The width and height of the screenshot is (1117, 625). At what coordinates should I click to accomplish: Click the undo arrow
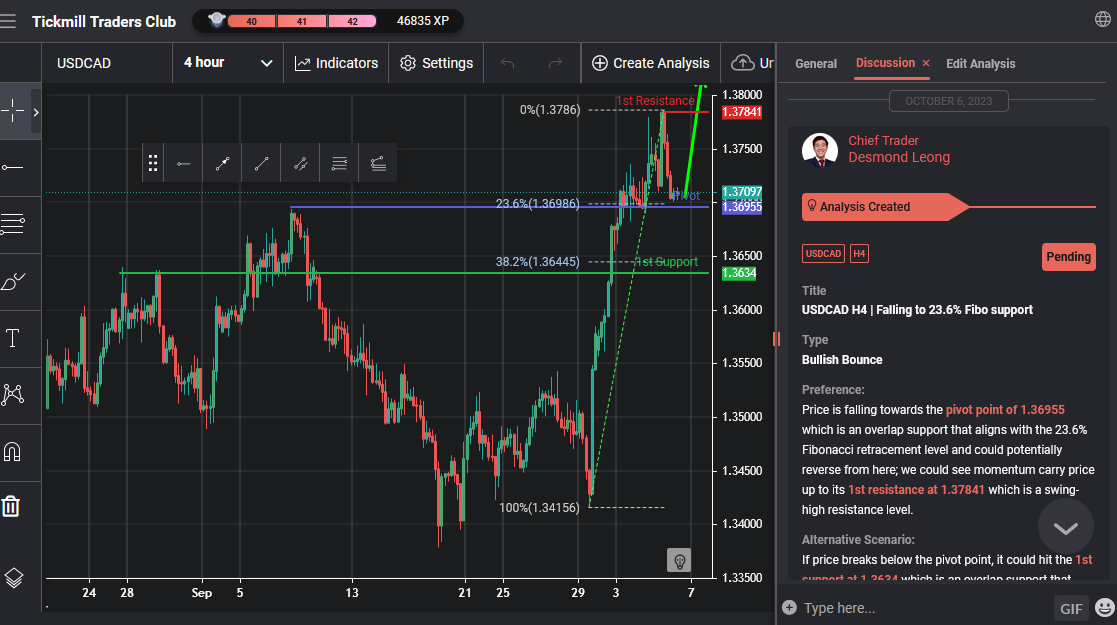(507, 63)
